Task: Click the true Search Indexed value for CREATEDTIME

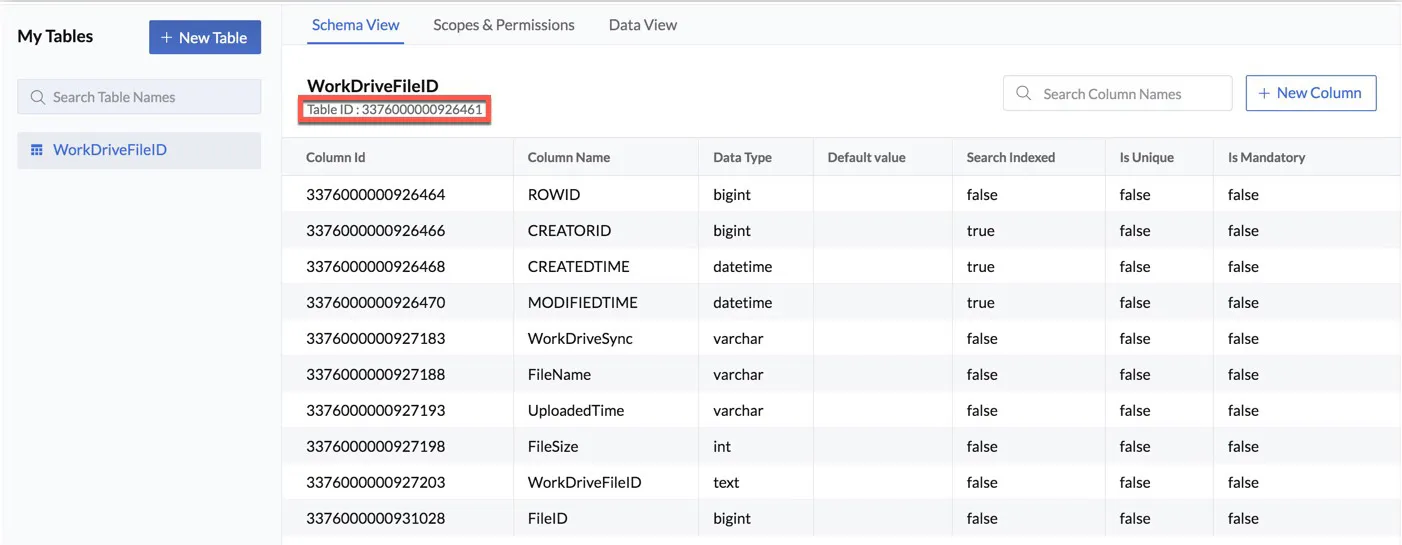Action: point(981,267)
